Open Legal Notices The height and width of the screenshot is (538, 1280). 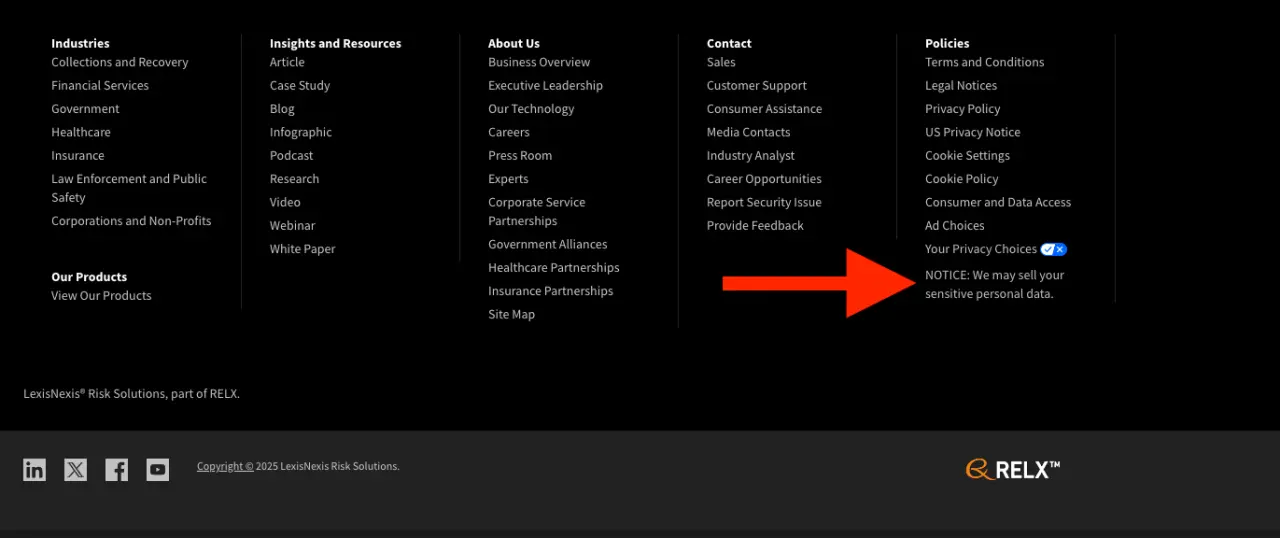tap(961, 86)
